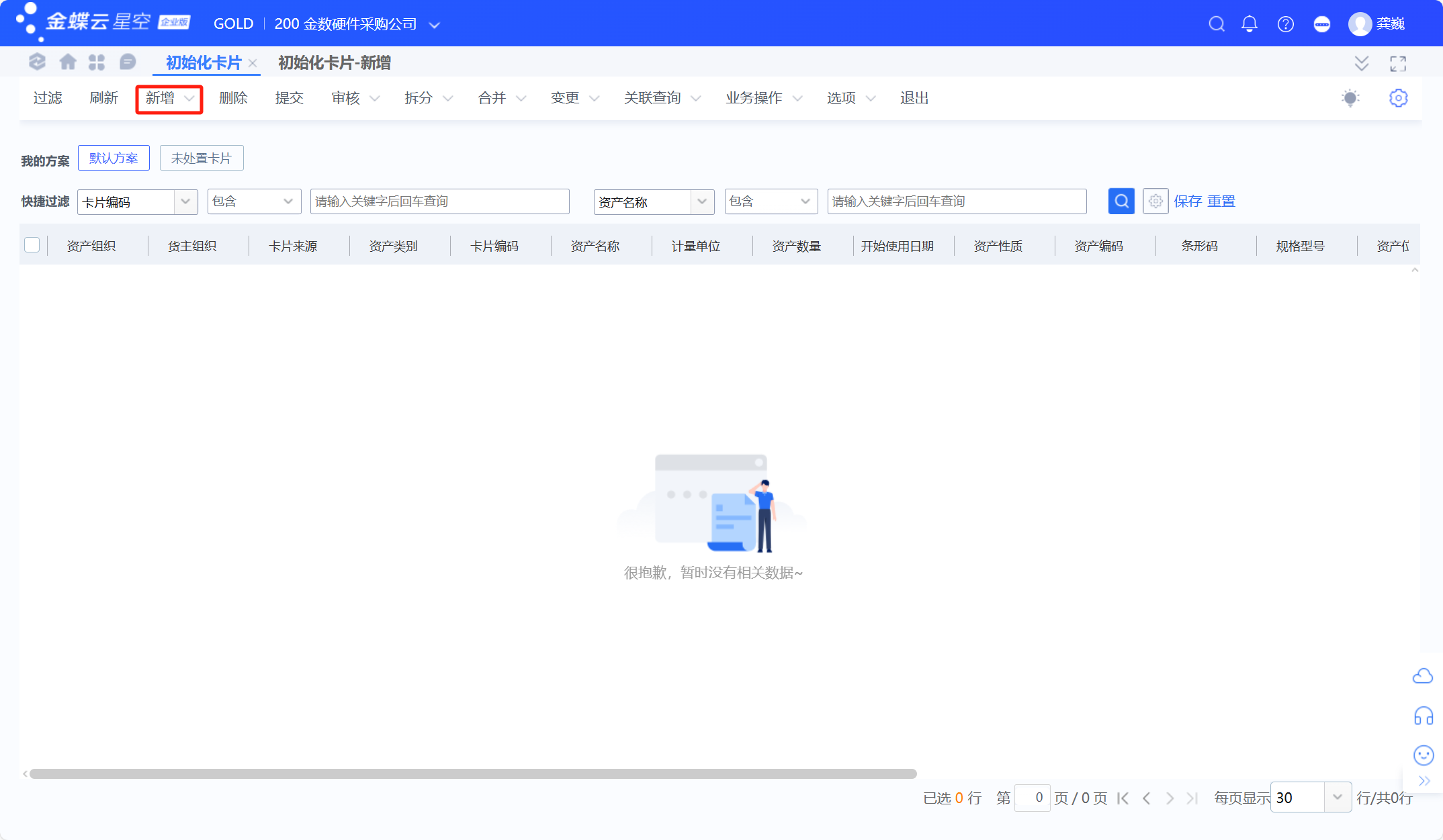Open the headset customer support icon
The height and width of the screenshot is (840, 1443).
pyautogui.click(x=1424, y=716)
